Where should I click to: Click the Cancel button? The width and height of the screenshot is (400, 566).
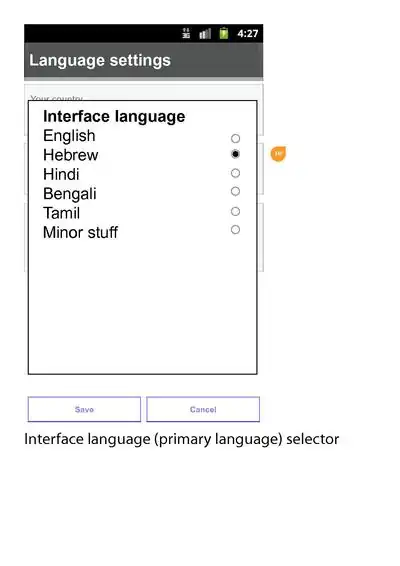[x=203, y=409]
